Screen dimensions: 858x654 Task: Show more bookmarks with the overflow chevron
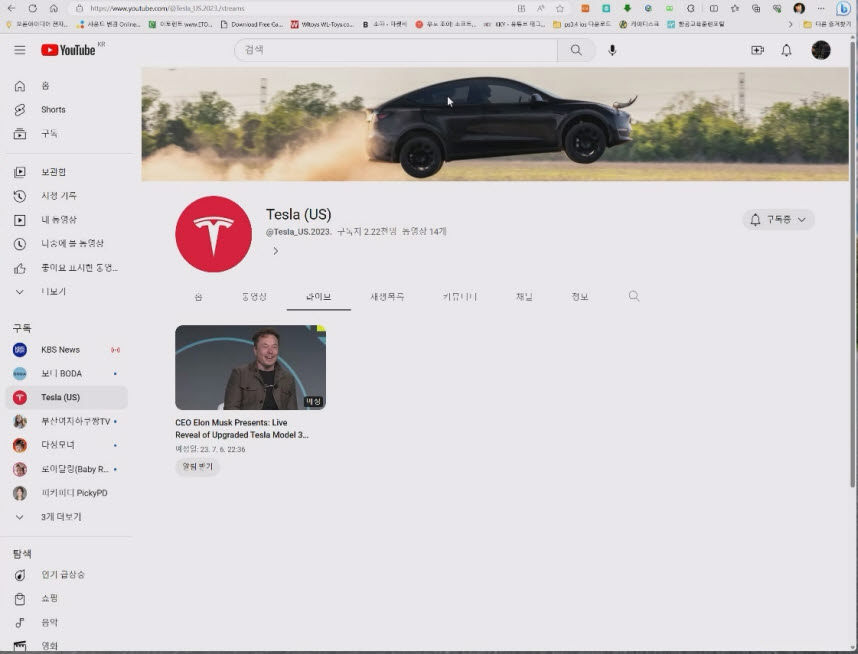790,24
